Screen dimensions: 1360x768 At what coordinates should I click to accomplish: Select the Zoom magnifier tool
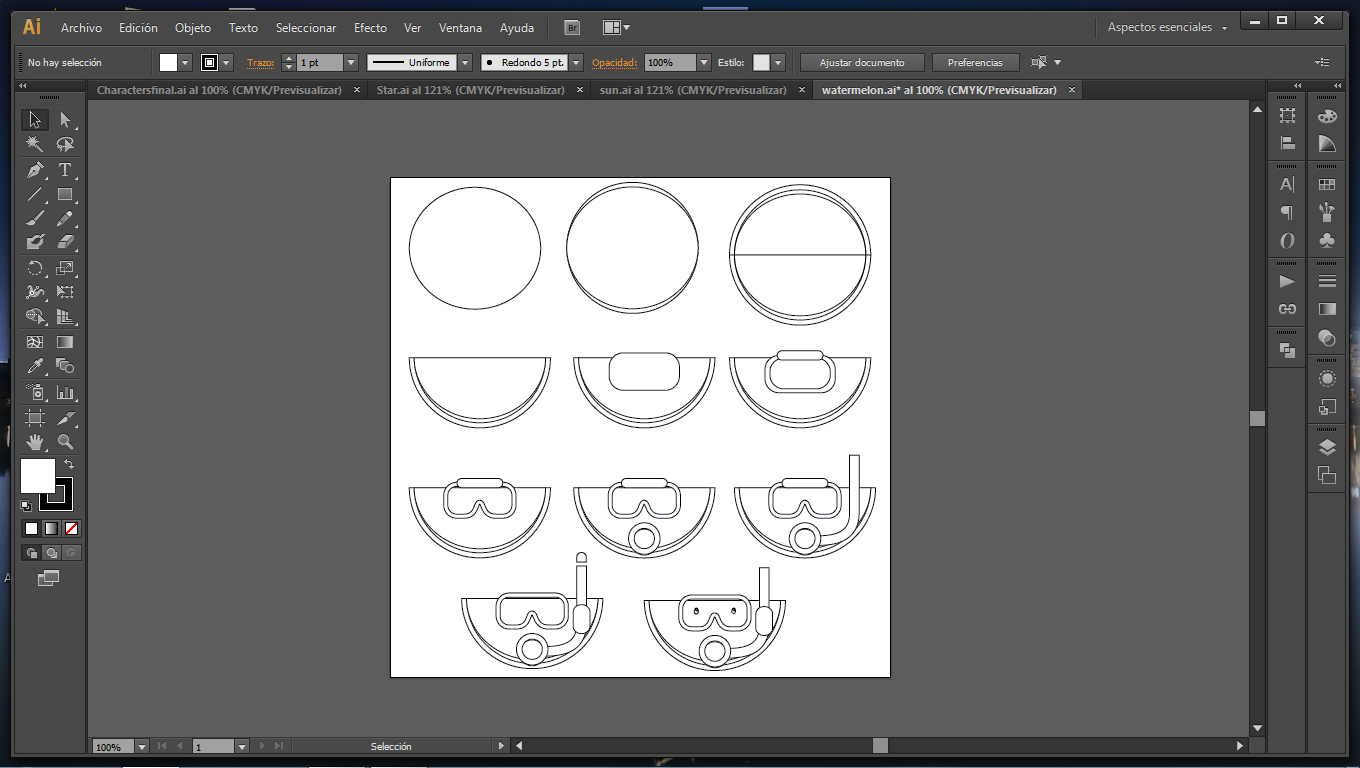point(65,441)
